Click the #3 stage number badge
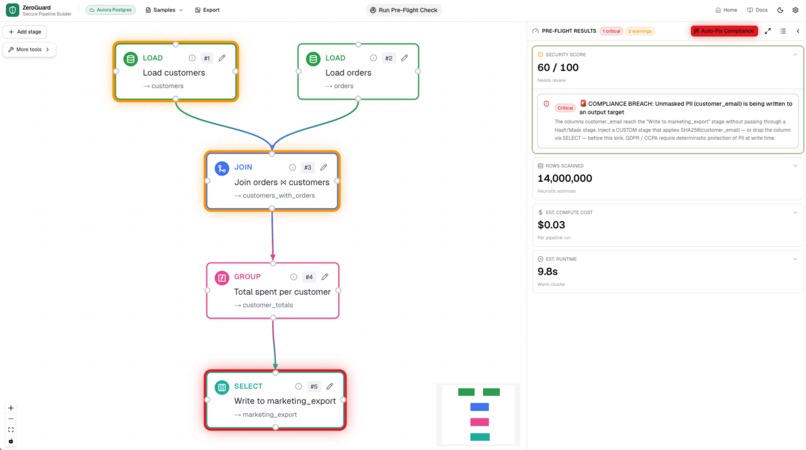Image resolution: width=806 pixels, height=450 pixels. 307,167
